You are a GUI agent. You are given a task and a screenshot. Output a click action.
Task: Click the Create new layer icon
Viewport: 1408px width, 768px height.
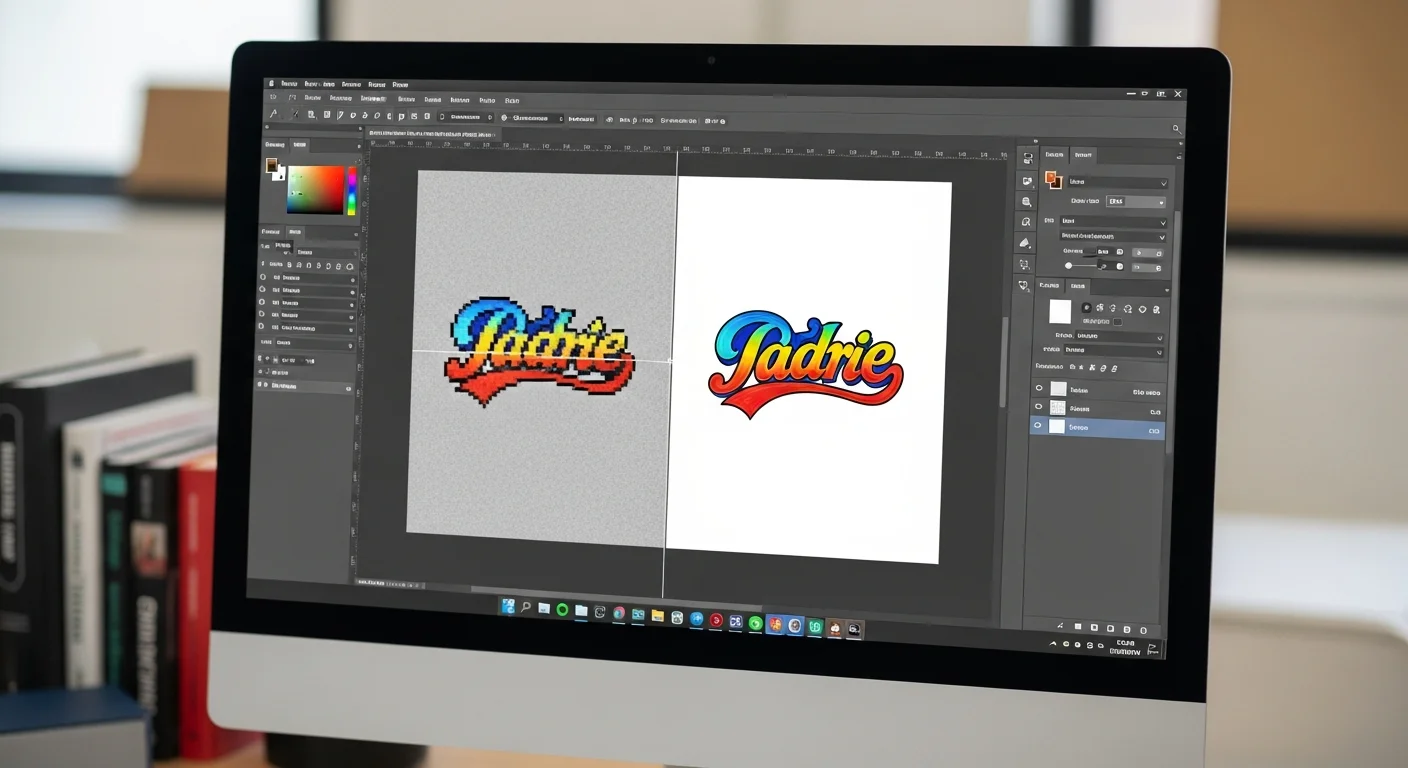pos(1127,628)
